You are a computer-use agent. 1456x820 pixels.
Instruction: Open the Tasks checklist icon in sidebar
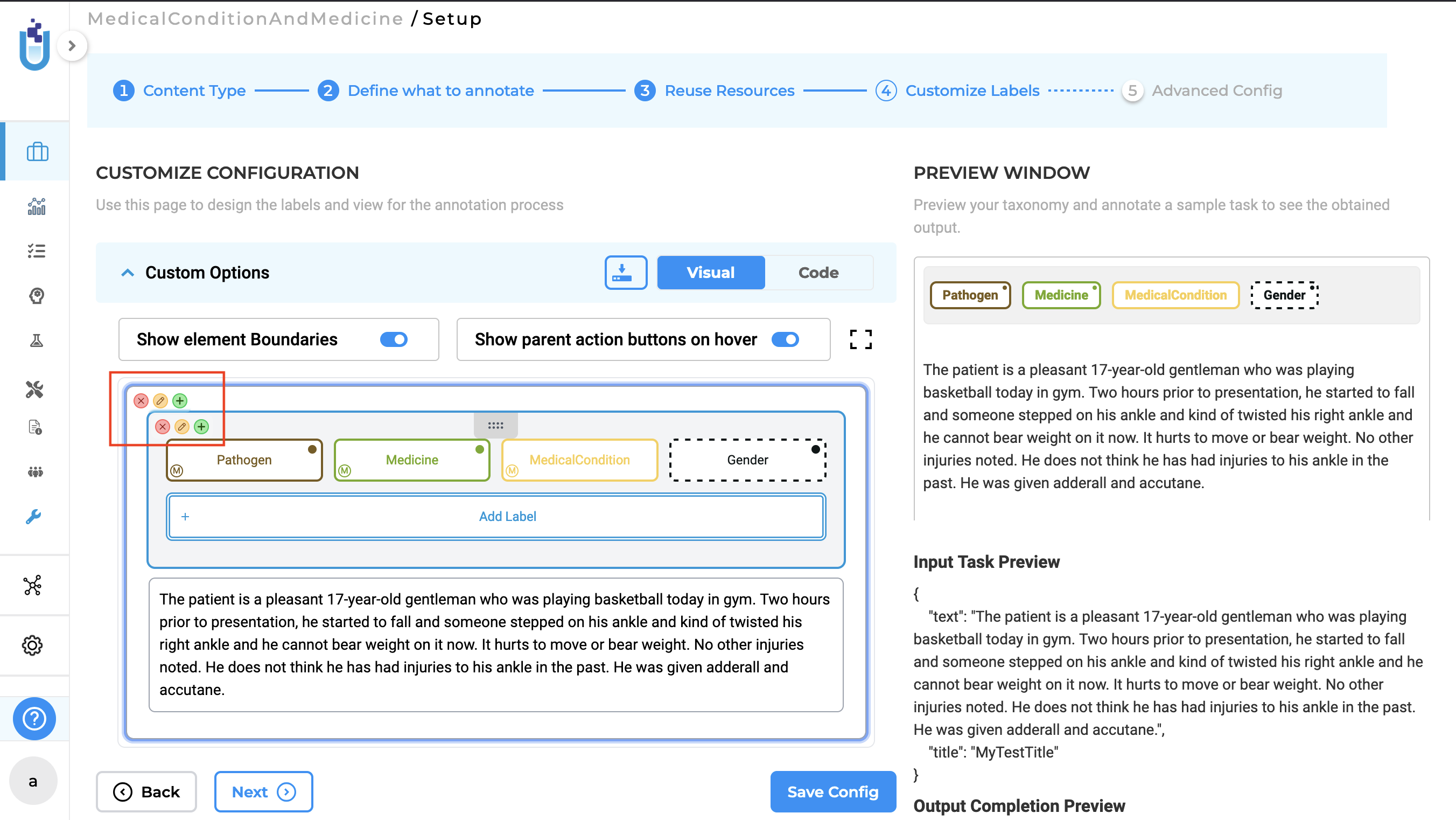[37, 251]
